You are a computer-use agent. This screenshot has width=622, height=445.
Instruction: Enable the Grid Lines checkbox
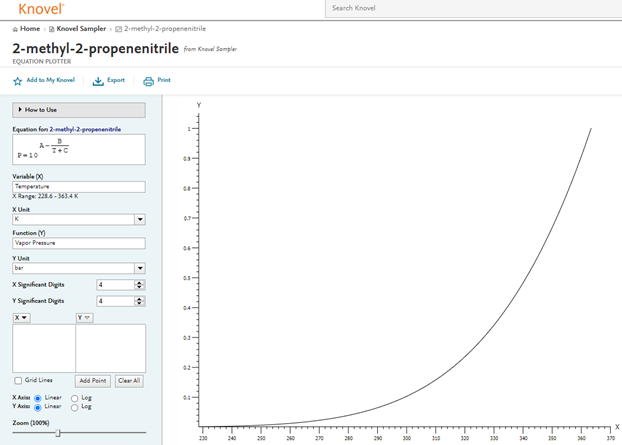[18, 381]
